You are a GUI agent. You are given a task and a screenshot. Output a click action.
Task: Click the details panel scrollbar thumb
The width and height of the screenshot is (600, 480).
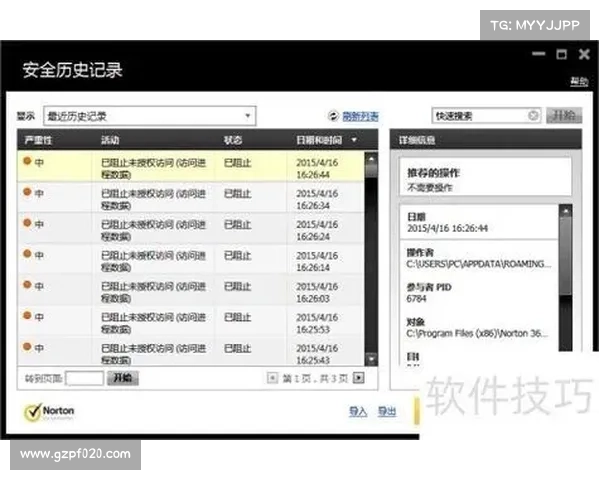point(566,256)
